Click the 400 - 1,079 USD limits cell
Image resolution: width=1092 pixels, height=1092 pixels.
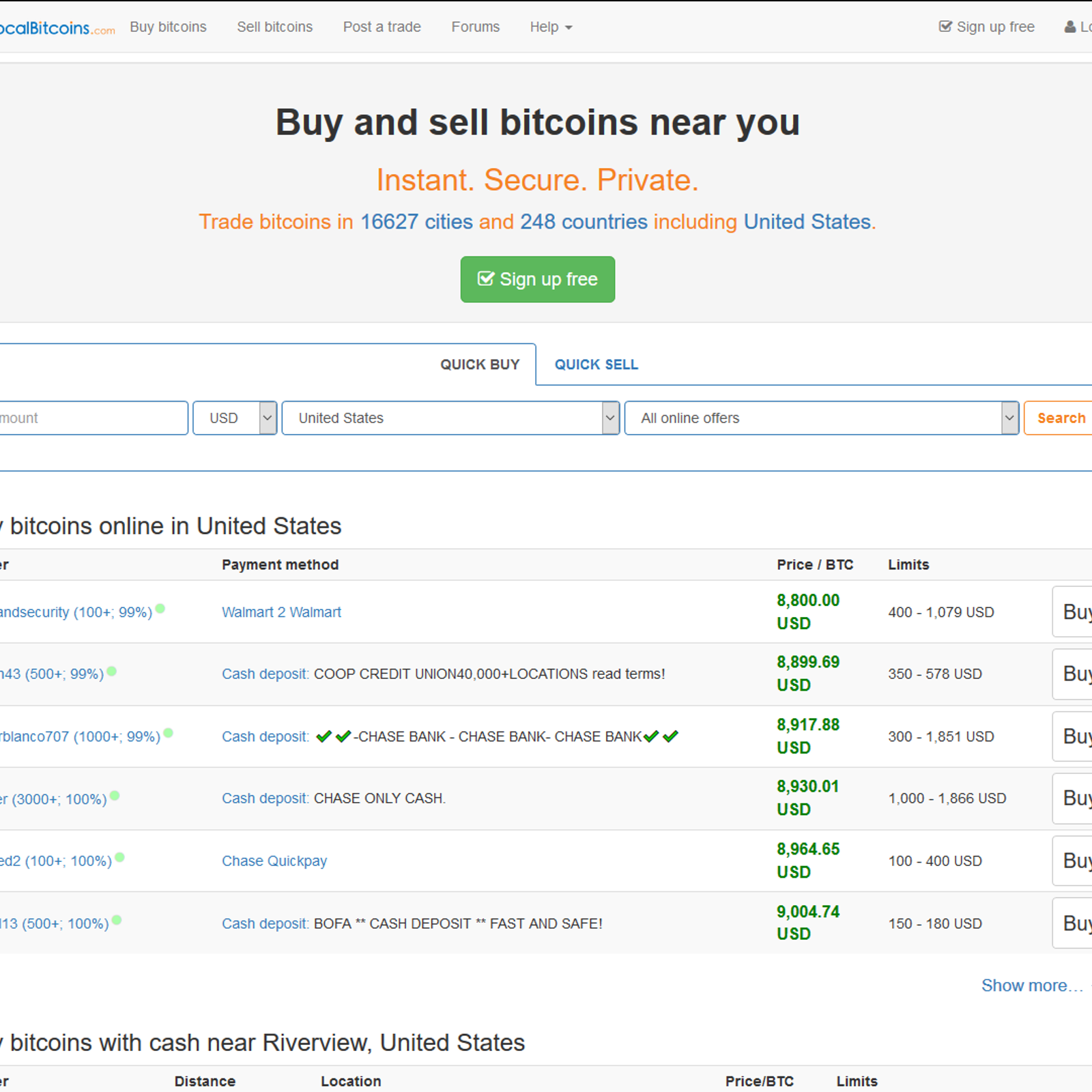click(941, 612)
